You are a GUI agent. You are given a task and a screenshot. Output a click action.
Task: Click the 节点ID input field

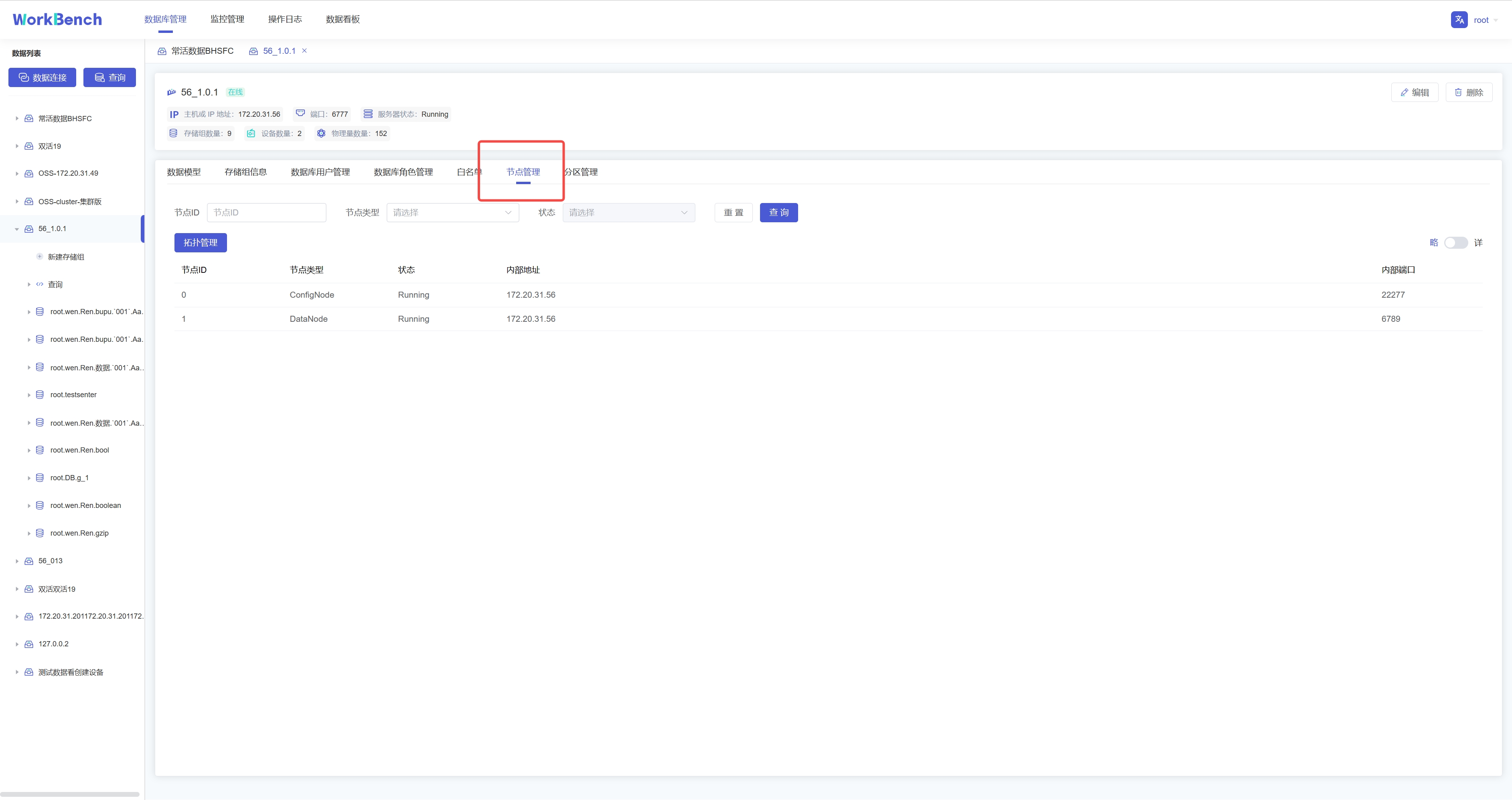point(266,212)
